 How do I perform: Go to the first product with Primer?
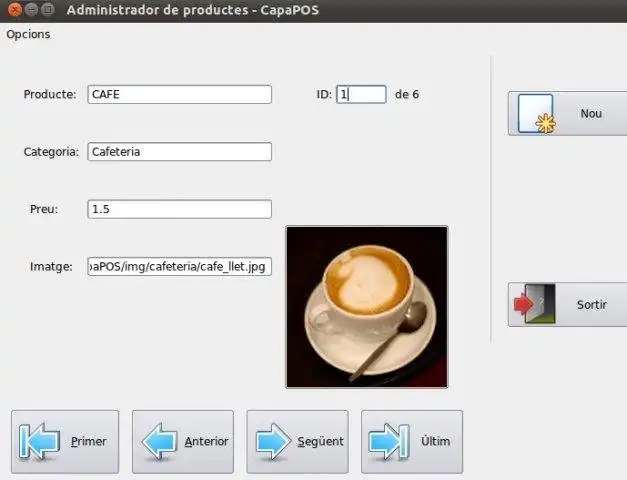(x=65, y=442)
